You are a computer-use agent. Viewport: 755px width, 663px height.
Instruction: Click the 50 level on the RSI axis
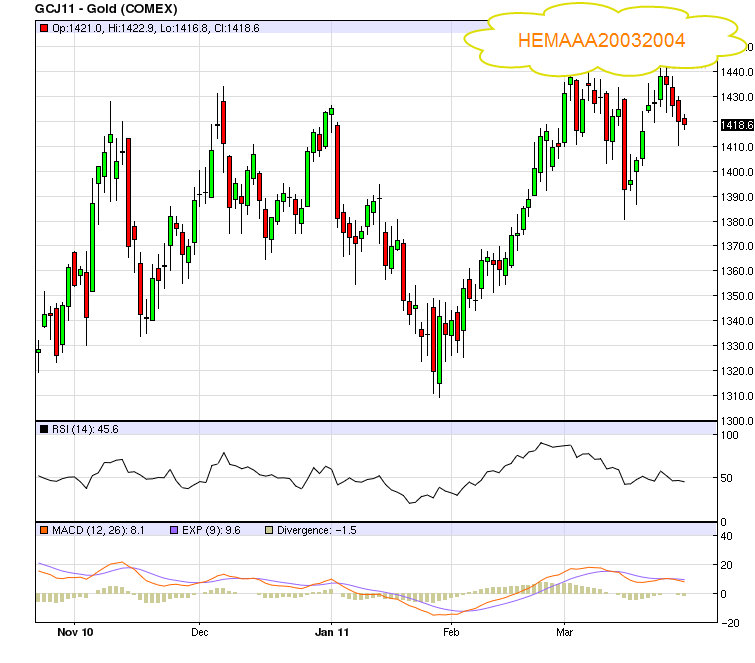pyautogui.click(x=727, y=479)
